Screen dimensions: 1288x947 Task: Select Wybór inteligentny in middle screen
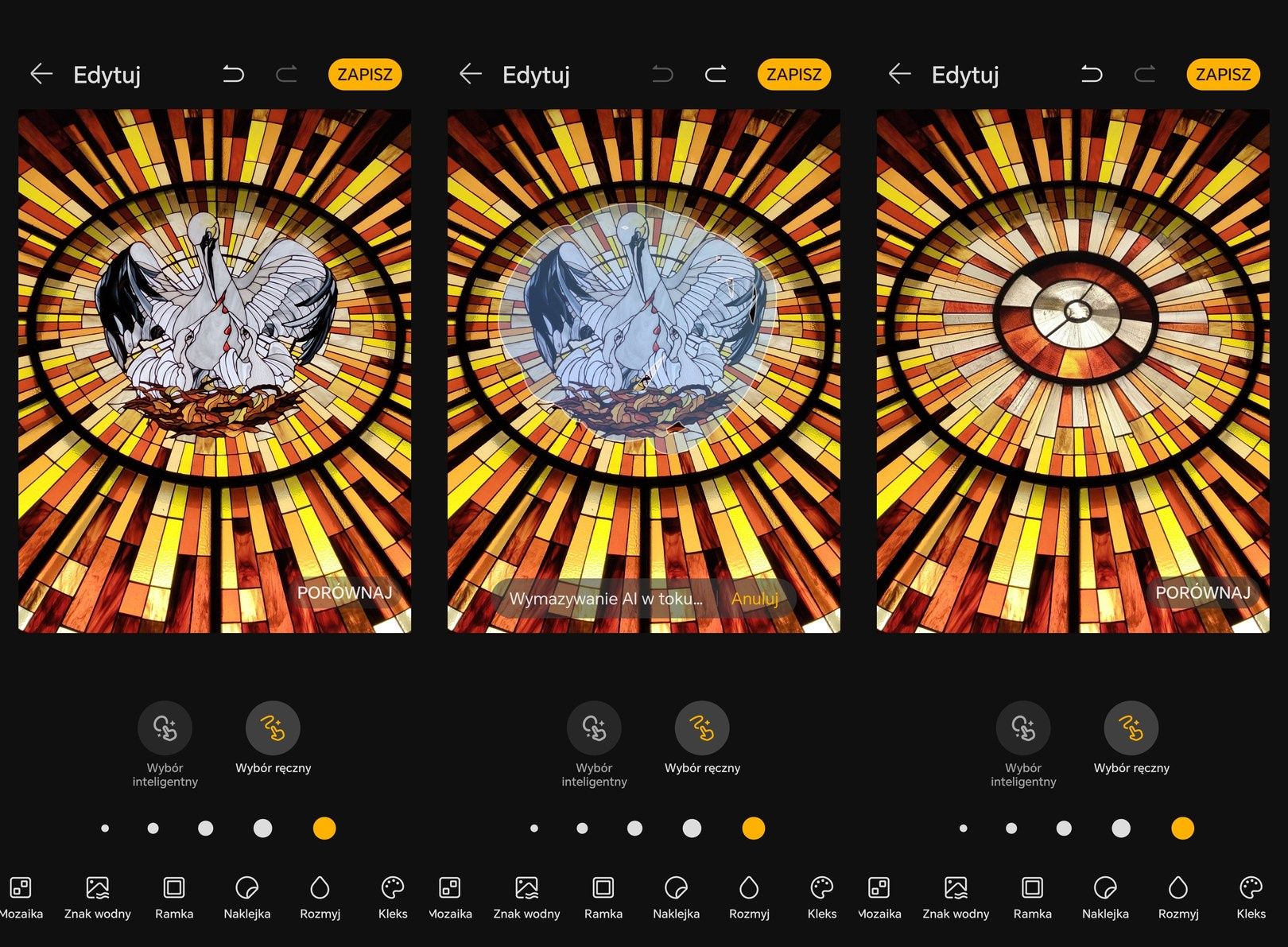pos(594,745)
